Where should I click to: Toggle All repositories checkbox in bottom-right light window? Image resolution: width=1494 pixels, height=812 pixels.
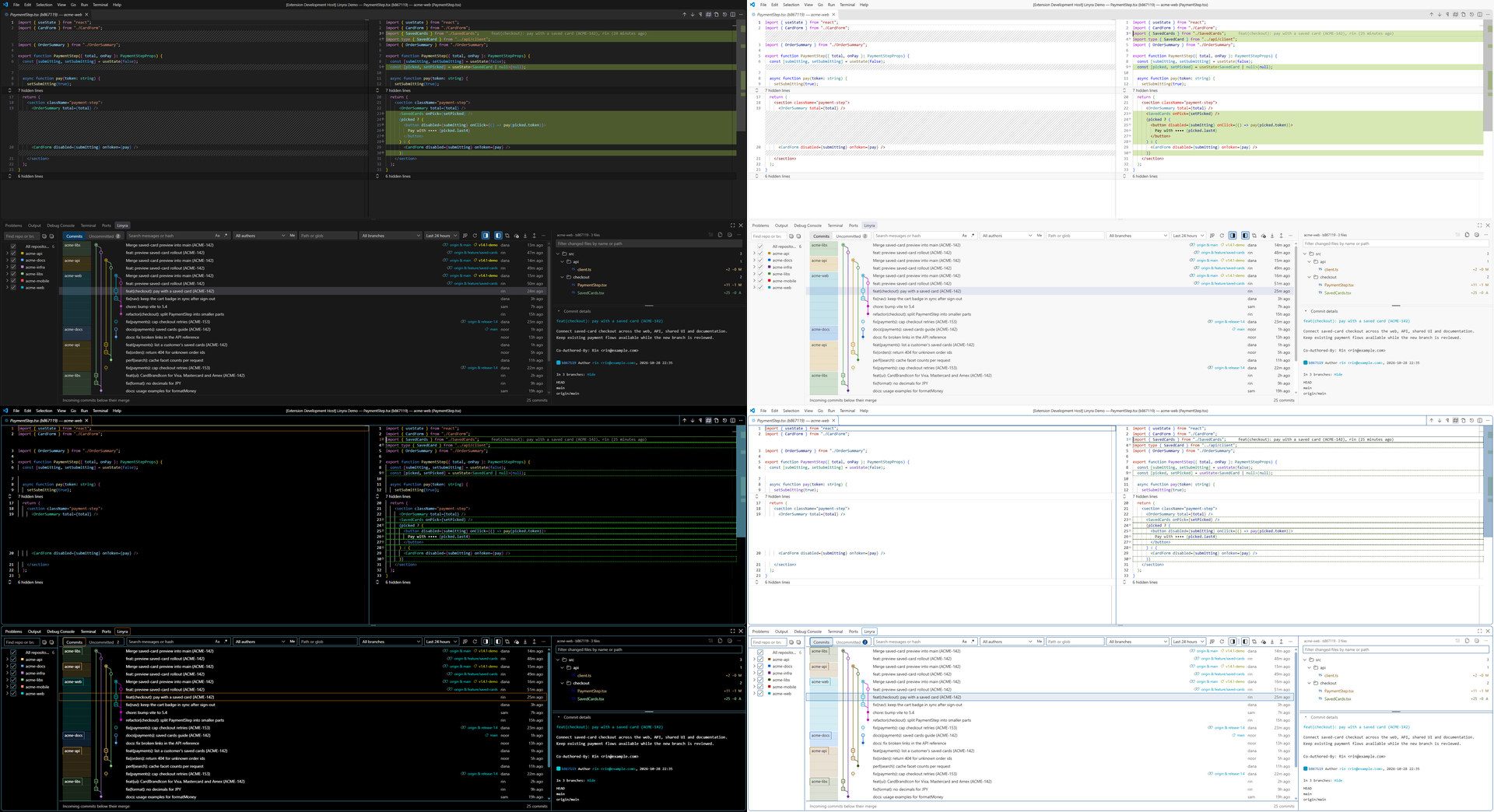click(x=760, y=653)
